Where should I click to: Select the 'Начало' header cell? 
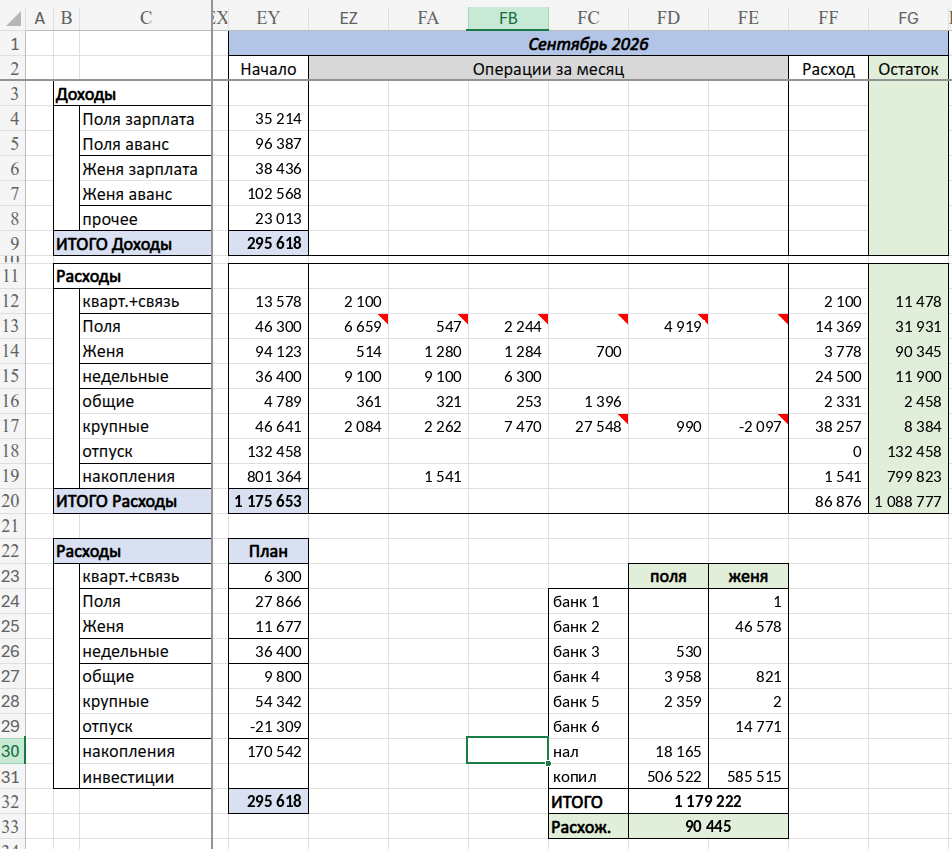click(268, 69)
